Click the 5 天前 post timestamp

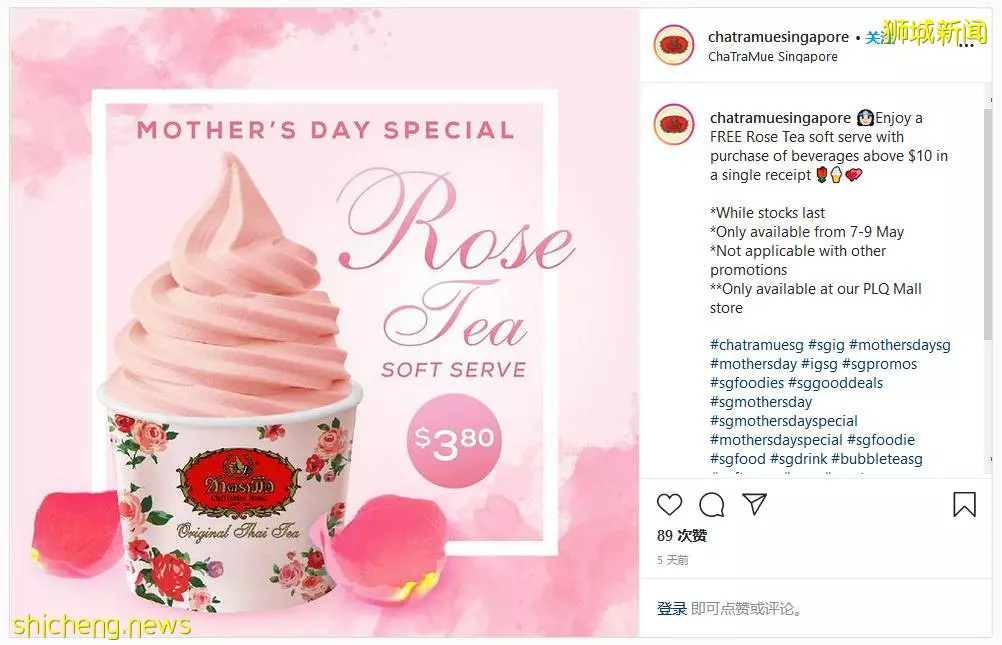pyautogui.click(x=673, y=560)
